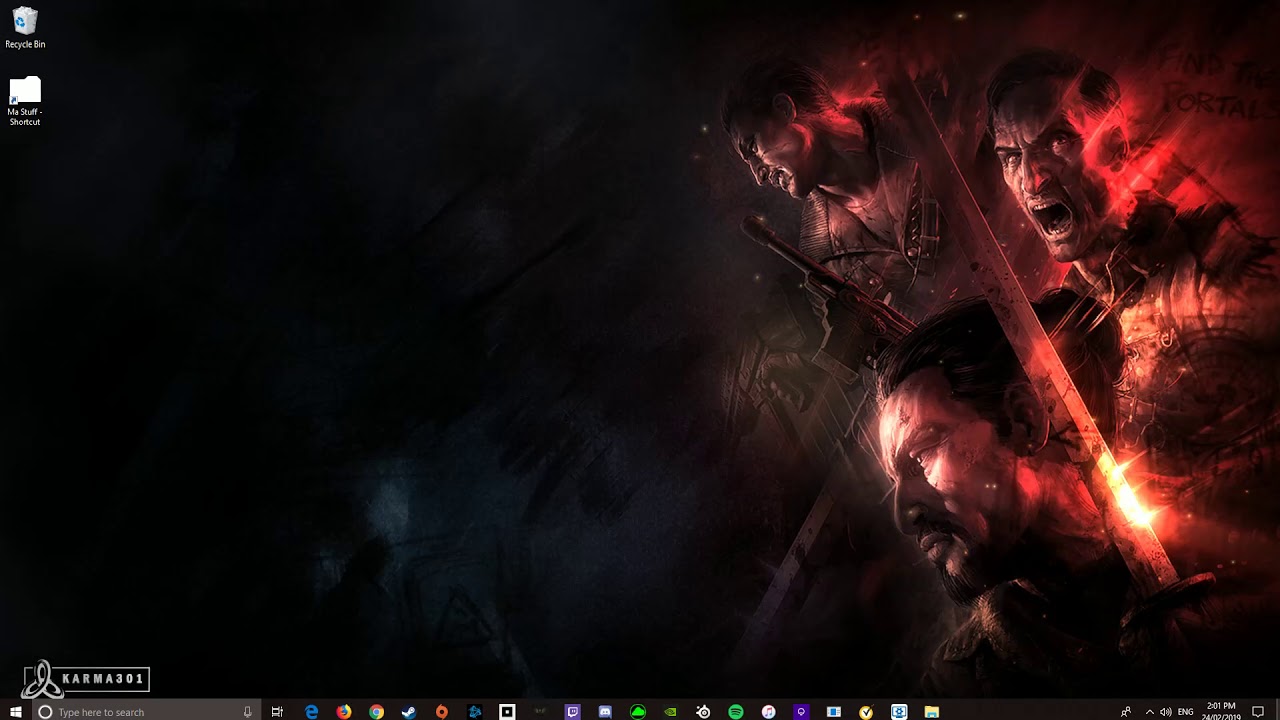Open Steam from the taskbar
This screenshot has width=1280, height=720.
click(x=408, y=712)
